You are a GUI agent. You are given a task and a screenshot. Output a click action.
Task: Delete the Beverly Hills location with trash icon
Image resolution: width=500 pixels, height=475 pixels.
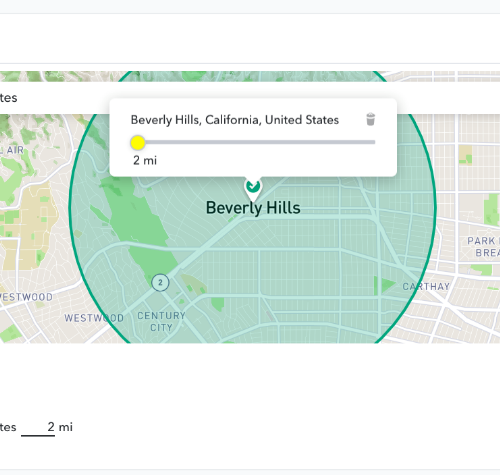(x=370, y=119)
